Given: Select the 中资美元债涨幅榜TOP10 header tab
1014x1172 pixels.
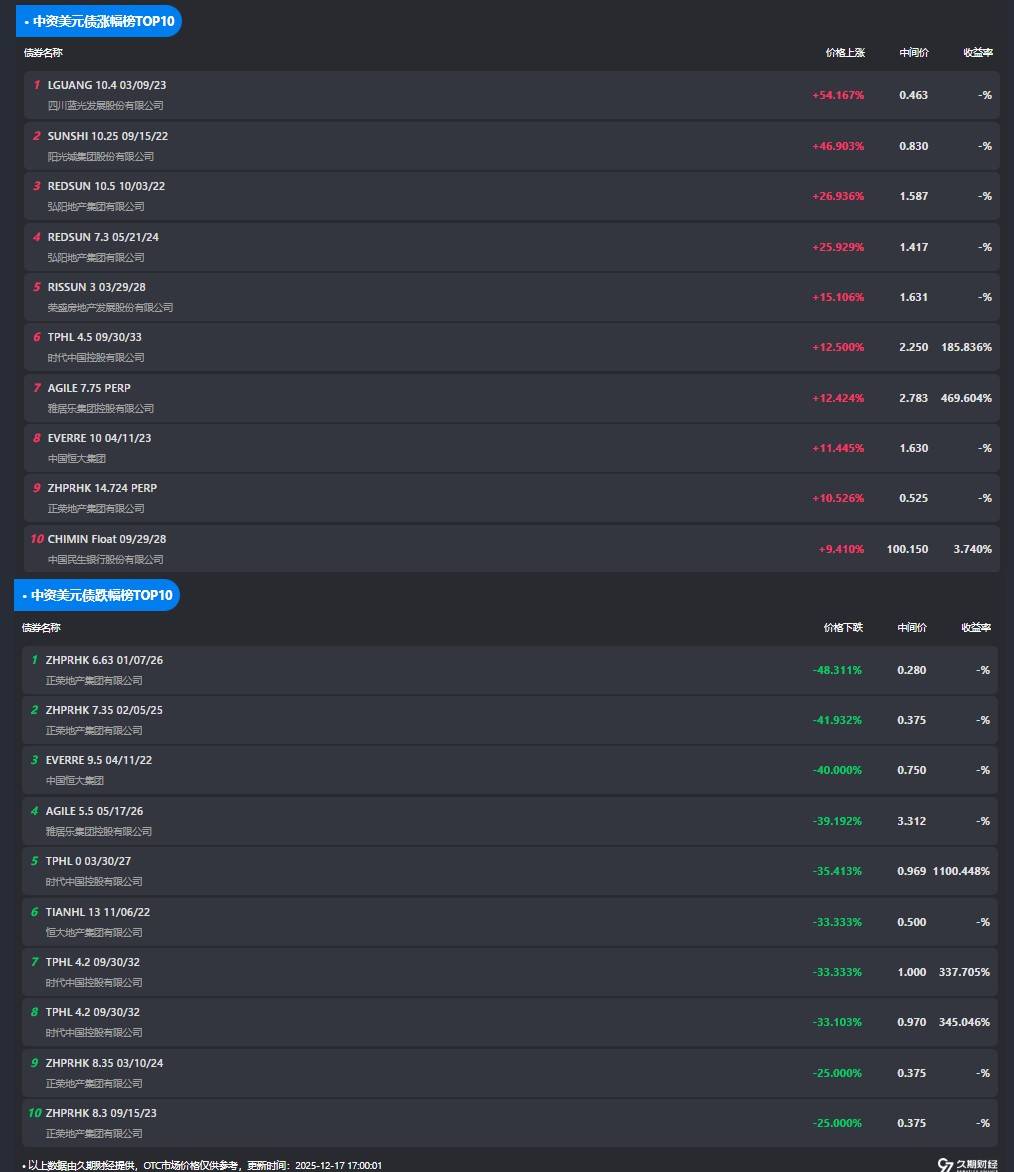Looking at the screenshot, I should click(98, 21).
